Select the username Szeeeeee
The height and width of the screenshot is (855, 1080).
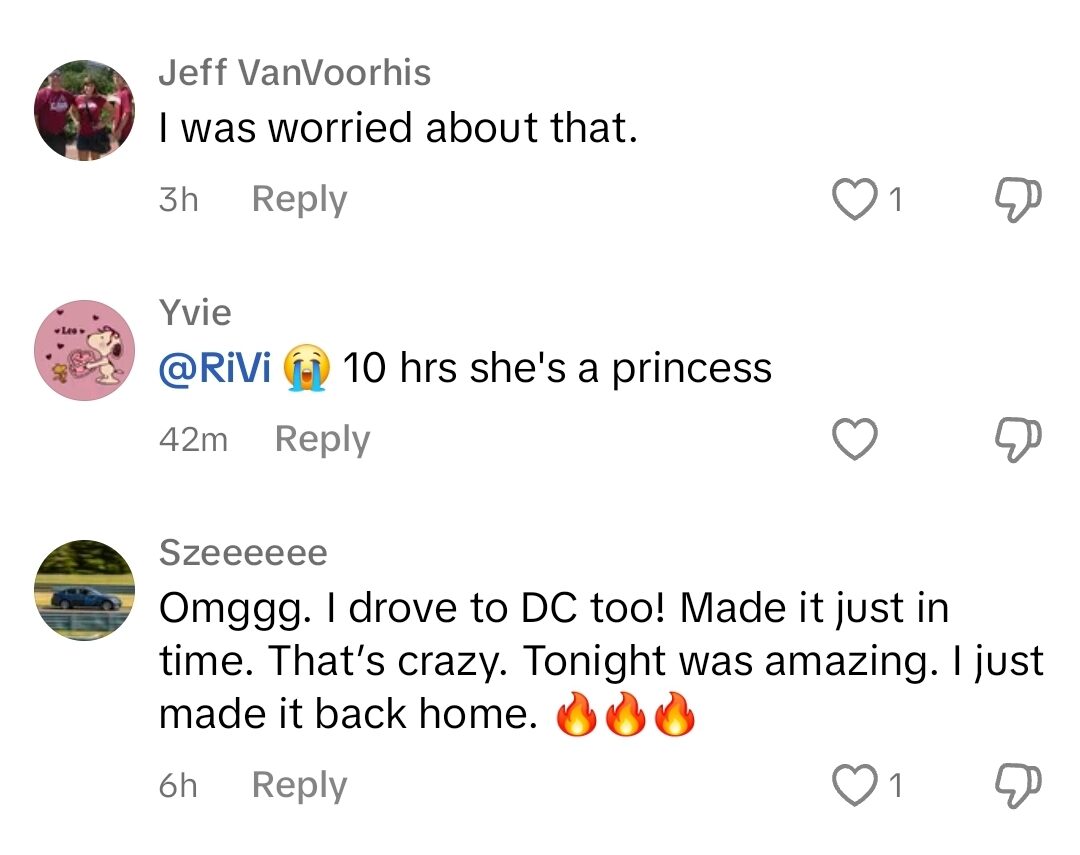243,552
